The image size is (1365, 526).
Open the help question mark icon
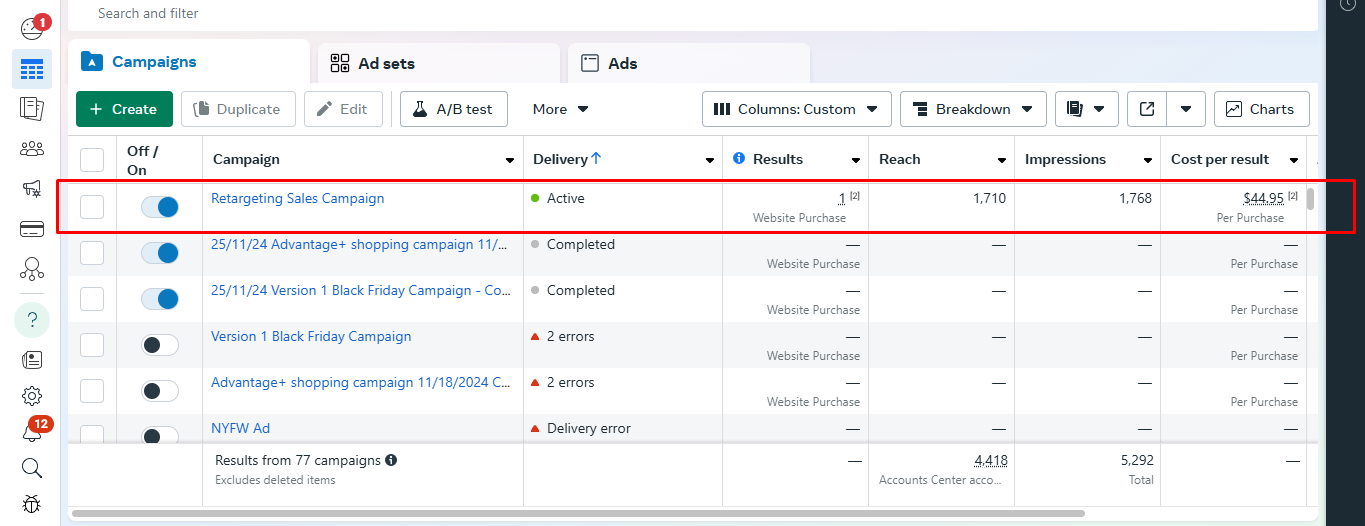(x=32, y=320)
